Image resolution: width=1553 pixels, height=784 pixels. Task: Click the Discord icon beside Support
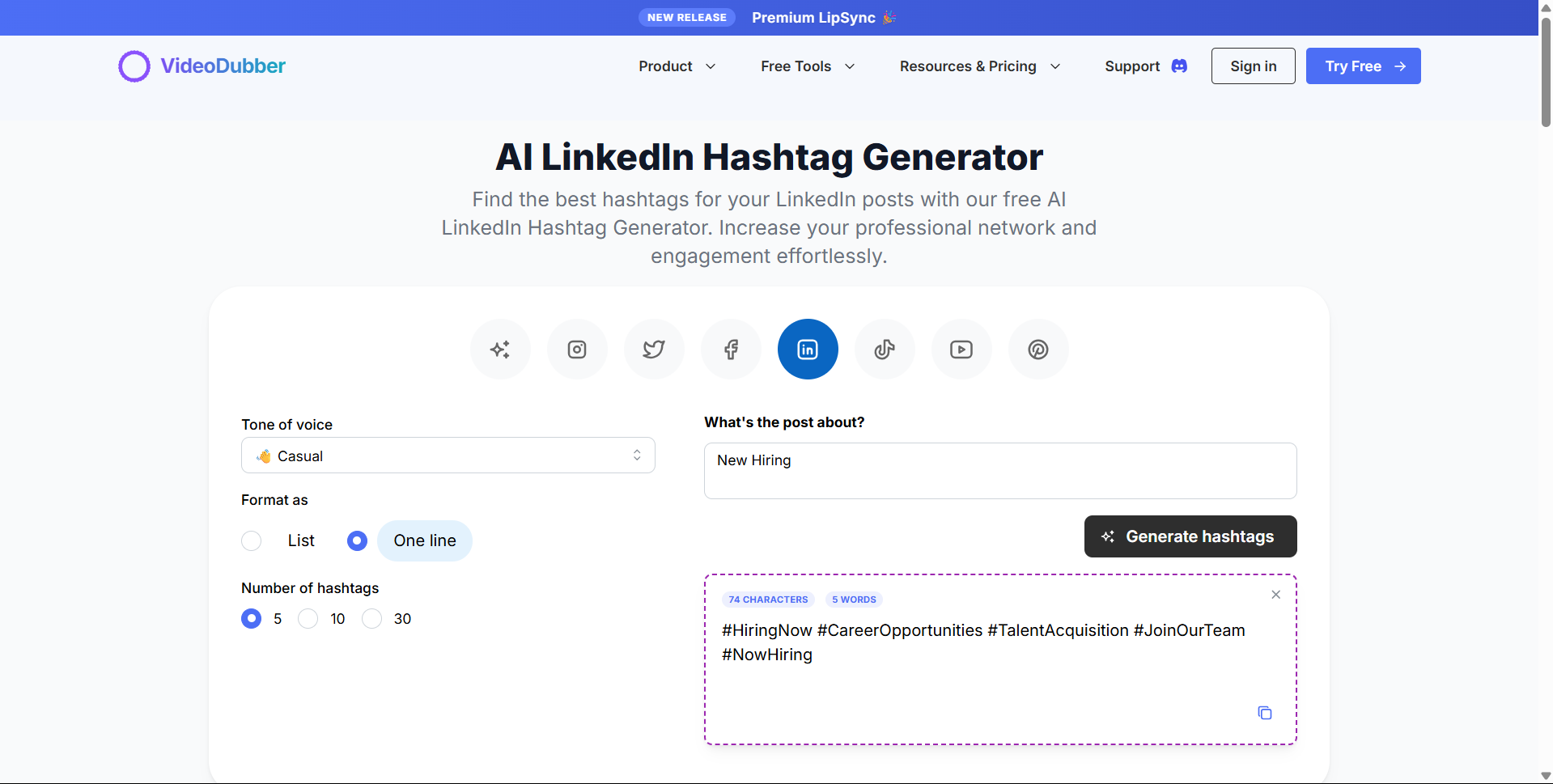tap(1179, 66)
